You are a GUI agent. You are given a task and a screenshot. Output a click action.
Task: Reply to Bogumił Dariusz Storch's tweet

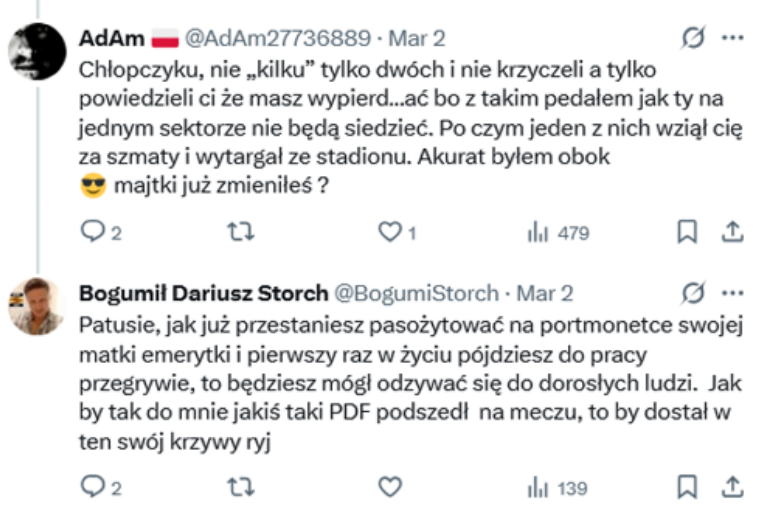pyautogui.click(x=92, y=487)
